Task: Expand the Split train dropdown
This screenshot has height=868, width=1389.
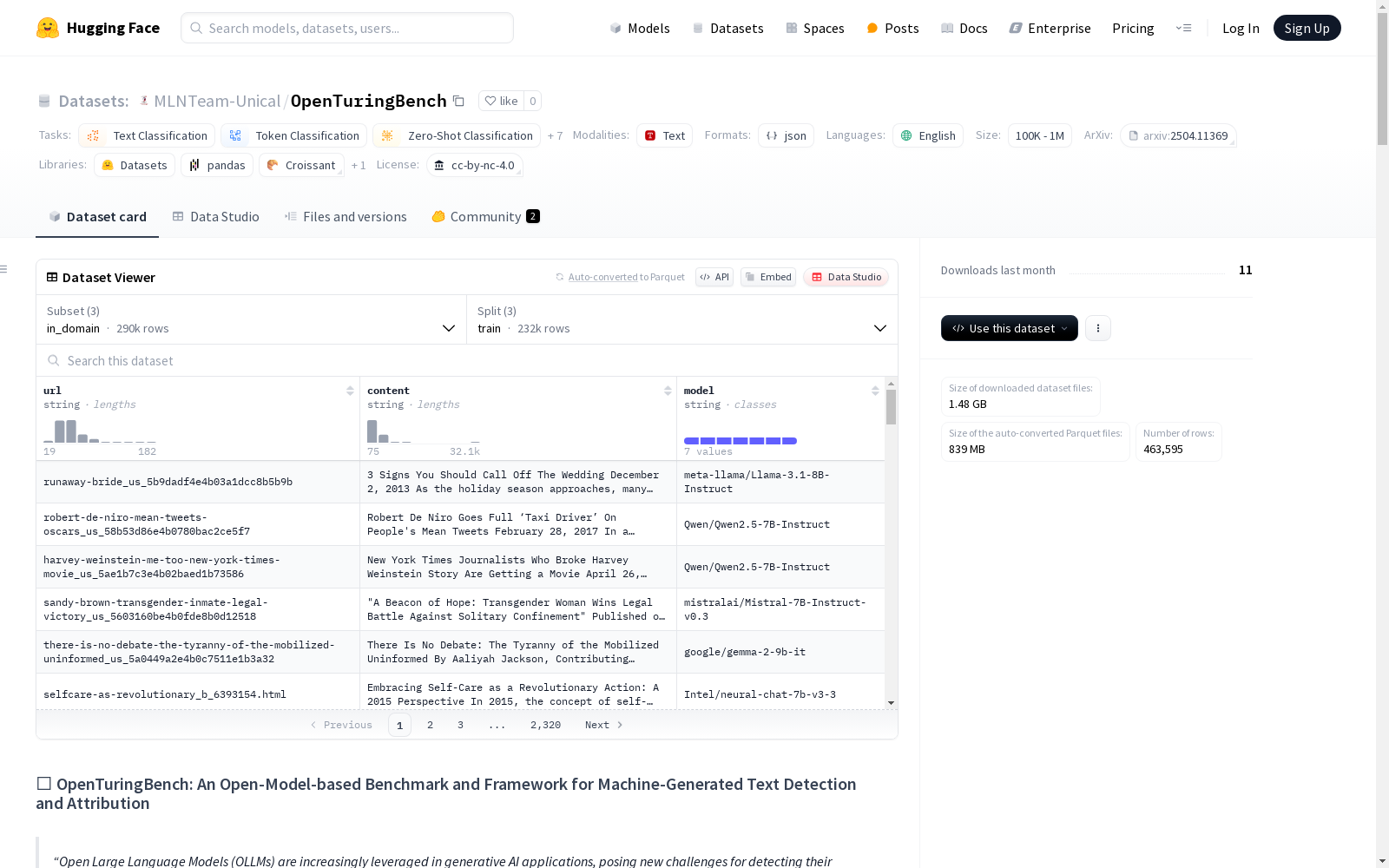Action: pyautogui.click(x=682, y=319)
